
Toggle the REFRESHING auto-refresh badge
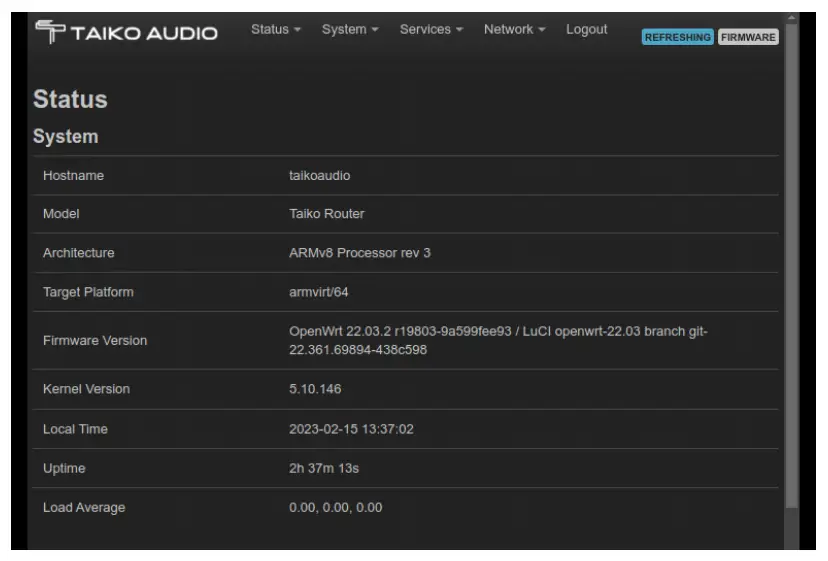click(x=678, y=37)
